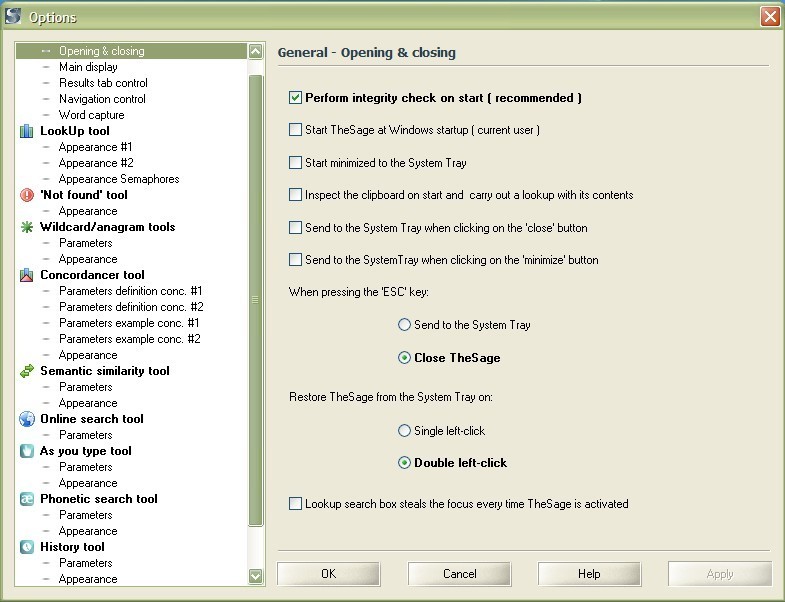Click the Semantic similarity arrows icon
785x602 pixels.
[27, 371]
